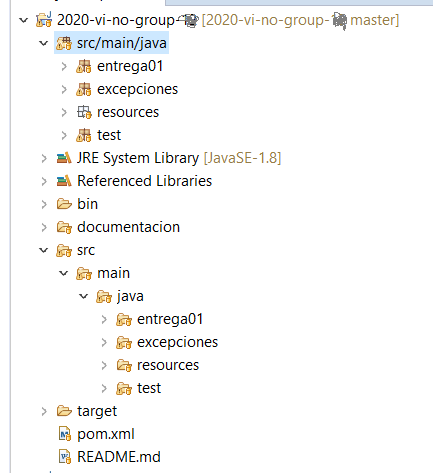Expand the excepciones package under src/main/java
Screen dimensions: 434x473
(x=64, y=89)
